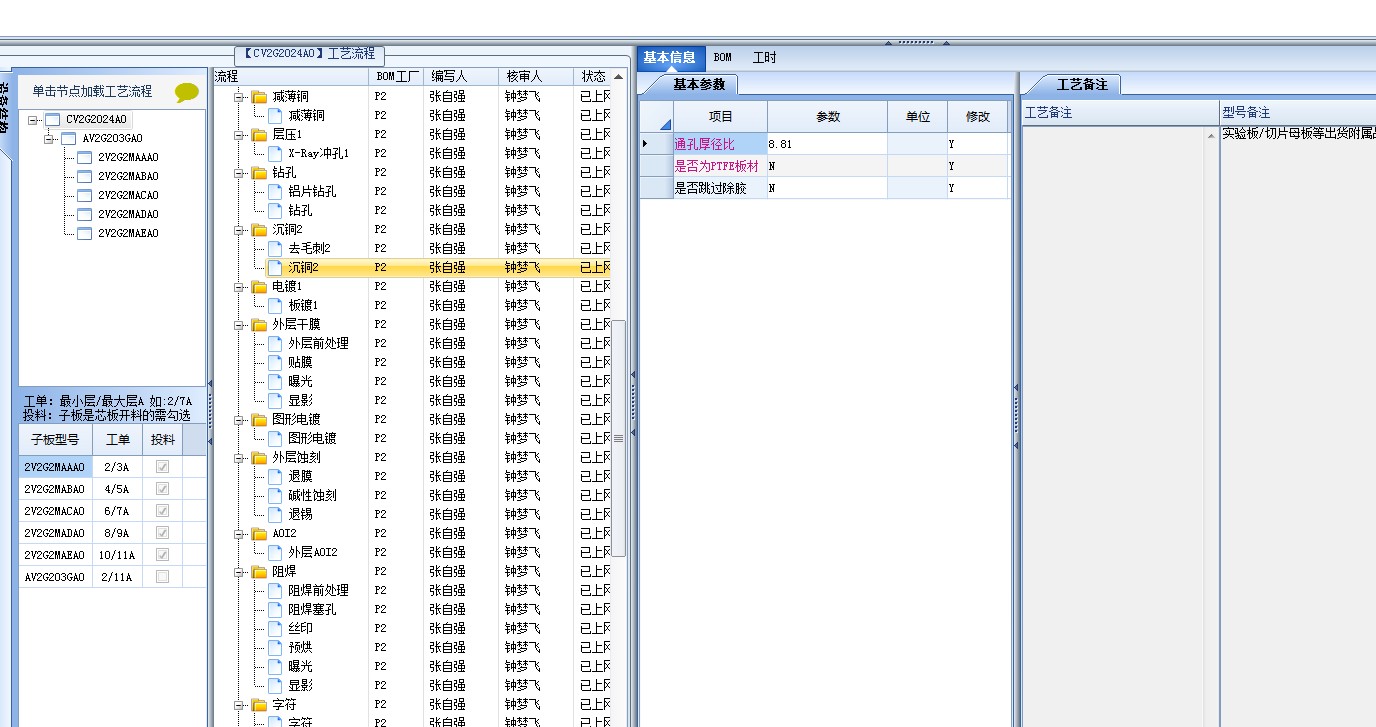
Task: Click the 电镀1 folder icon
Action: pyautogui.click(x=259, y=287)
